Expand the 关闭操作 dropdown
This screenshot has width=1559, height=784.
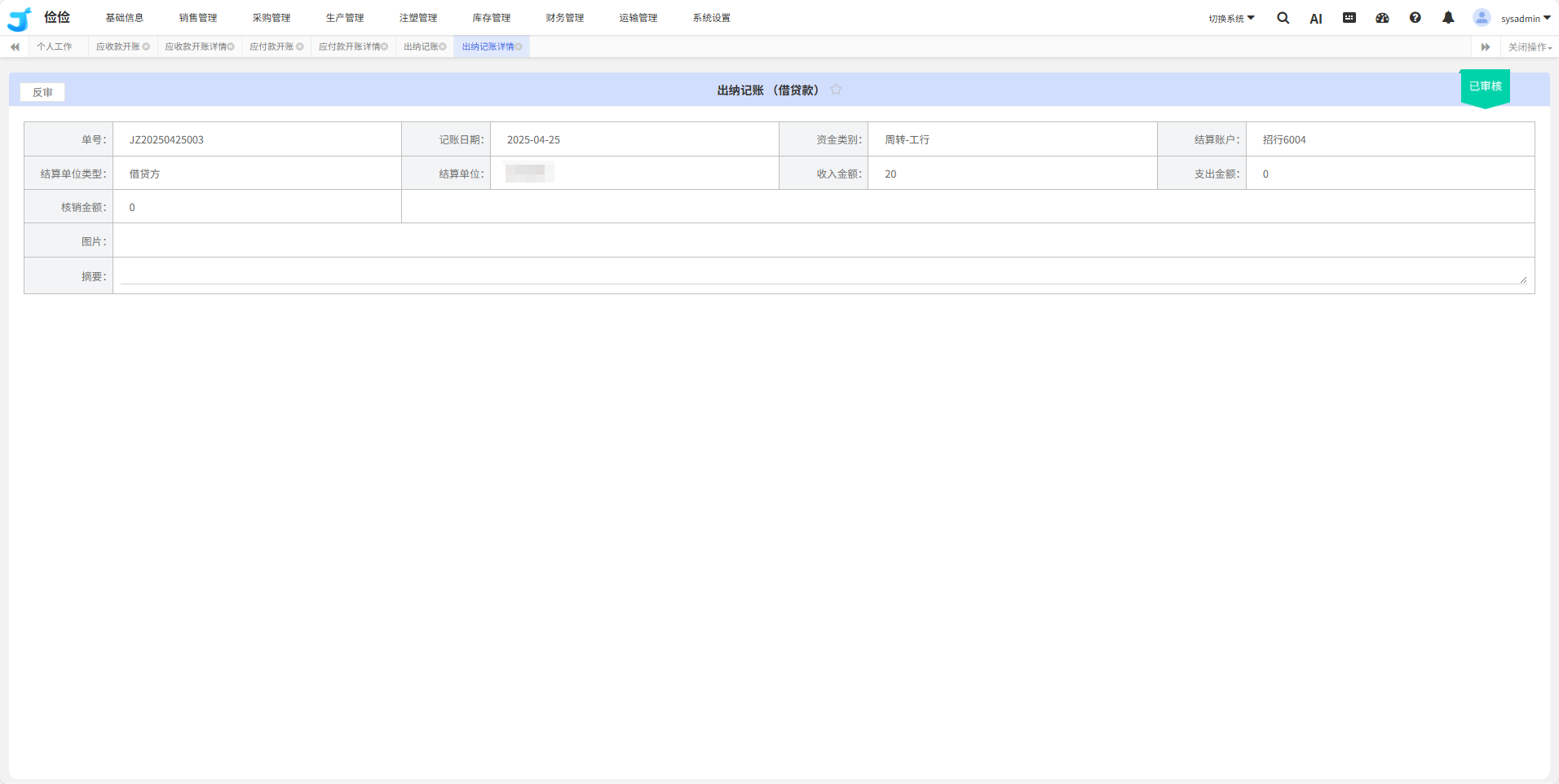click(1530, 47)
